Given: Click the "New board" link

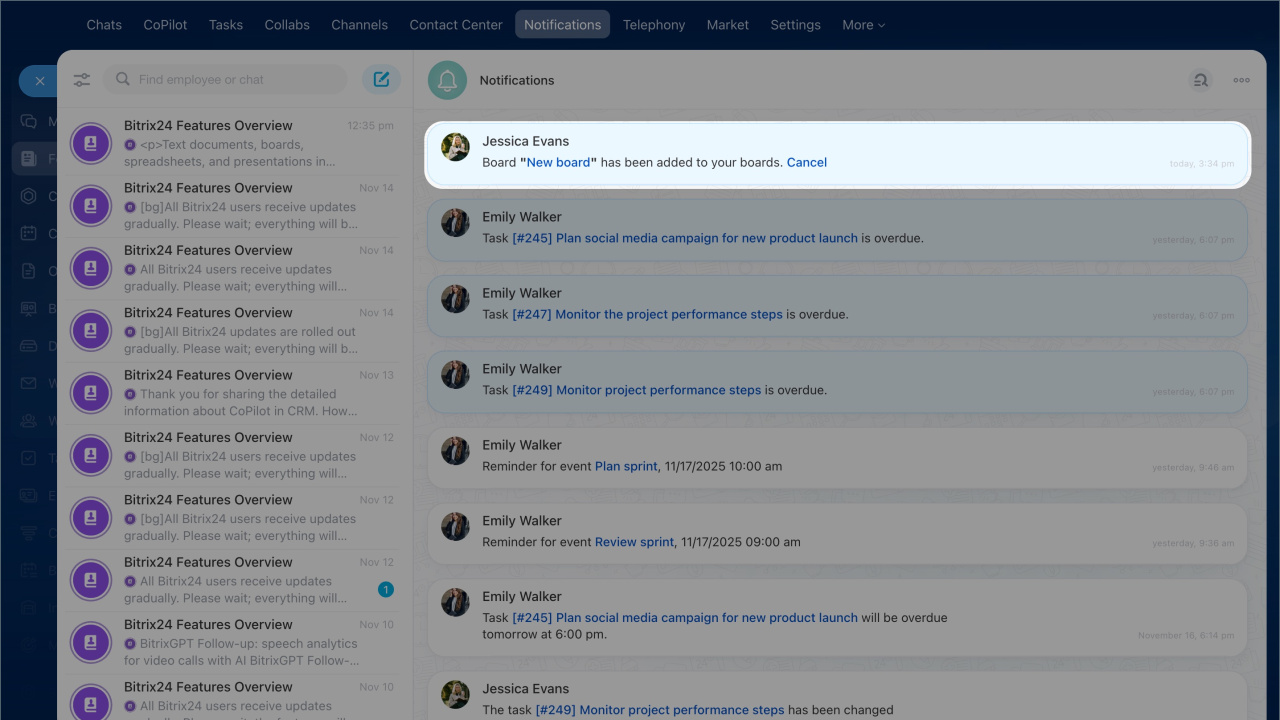Looking at the screenshot, I should point(558,162).
